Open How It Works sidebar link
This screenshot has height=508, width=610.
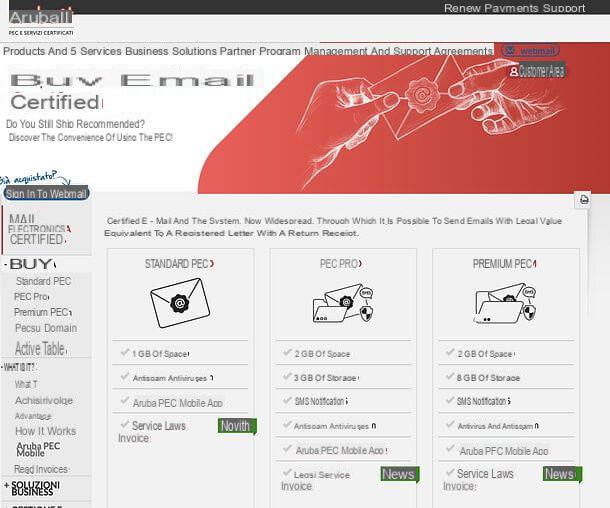pyautogui.click(x=46, y=431)
